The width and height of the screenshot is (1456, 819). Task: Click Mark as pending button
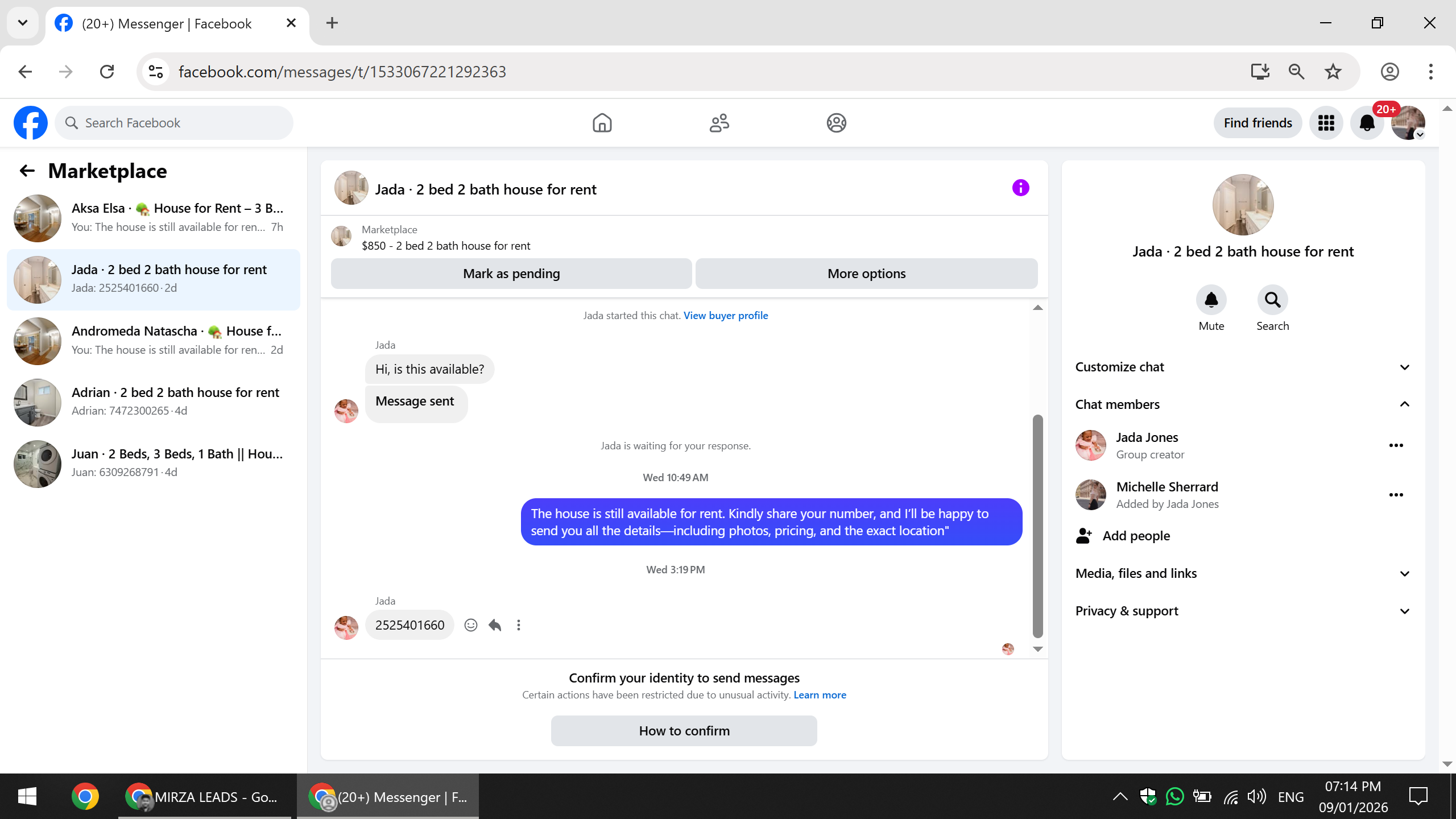(x=511, y=274)
